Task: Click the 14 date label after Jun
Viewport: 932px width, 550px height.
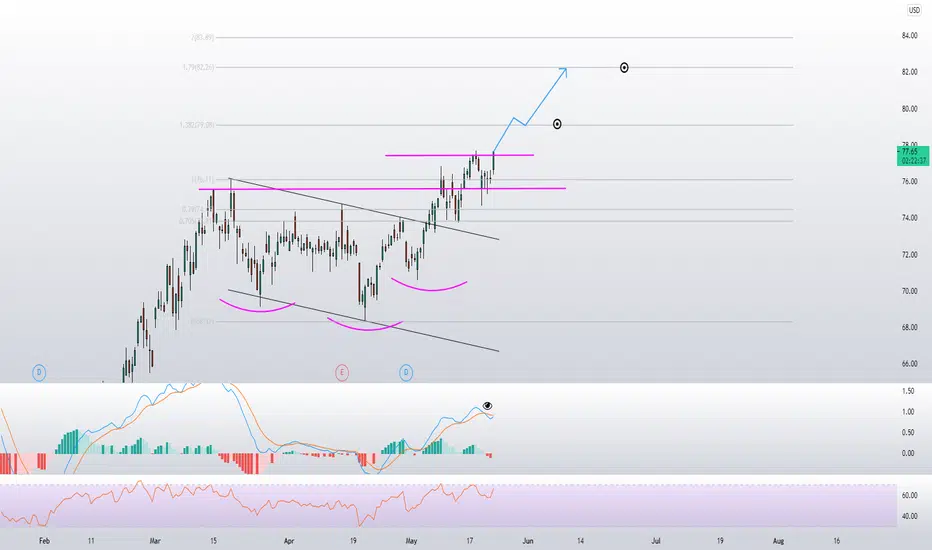Action: click(x=580, y=541)
